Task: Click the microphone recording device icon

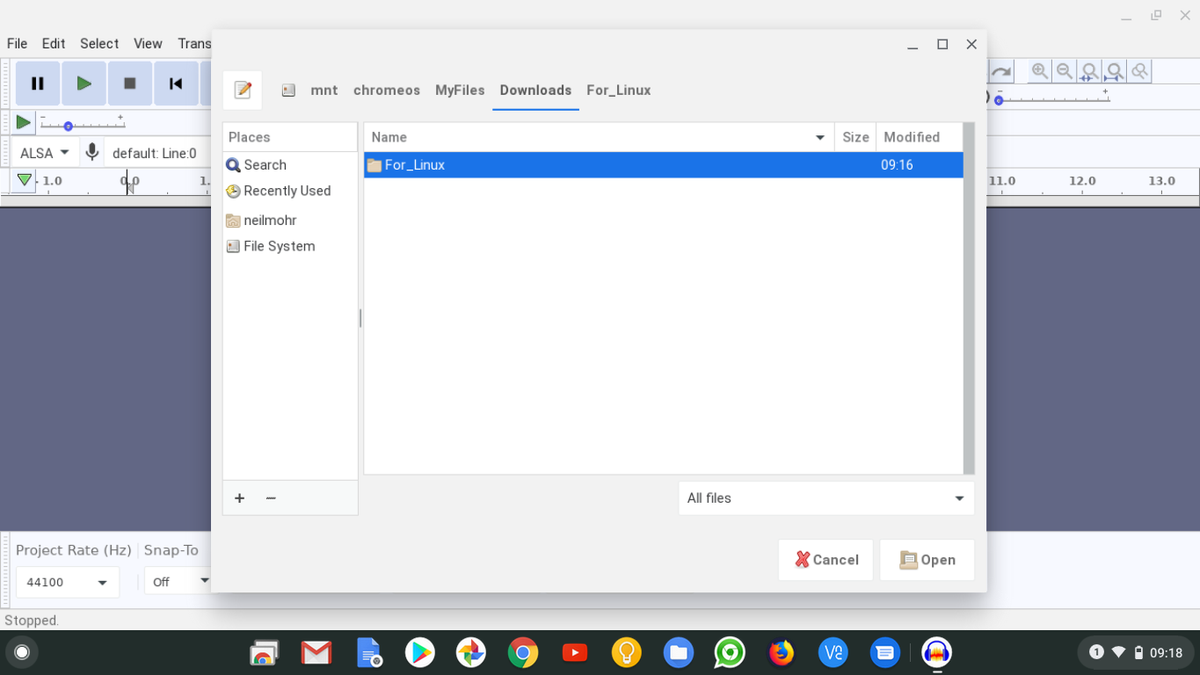Action: coord(92,152)
